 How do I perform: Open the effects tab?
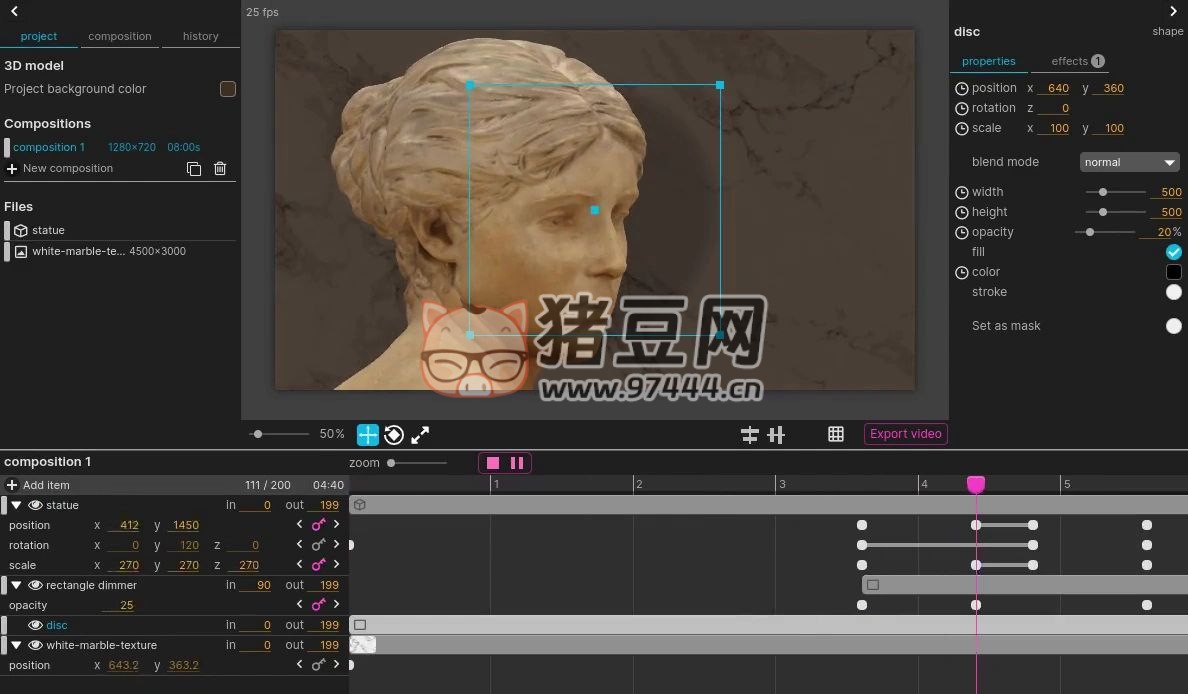[x=1076, y=61]
